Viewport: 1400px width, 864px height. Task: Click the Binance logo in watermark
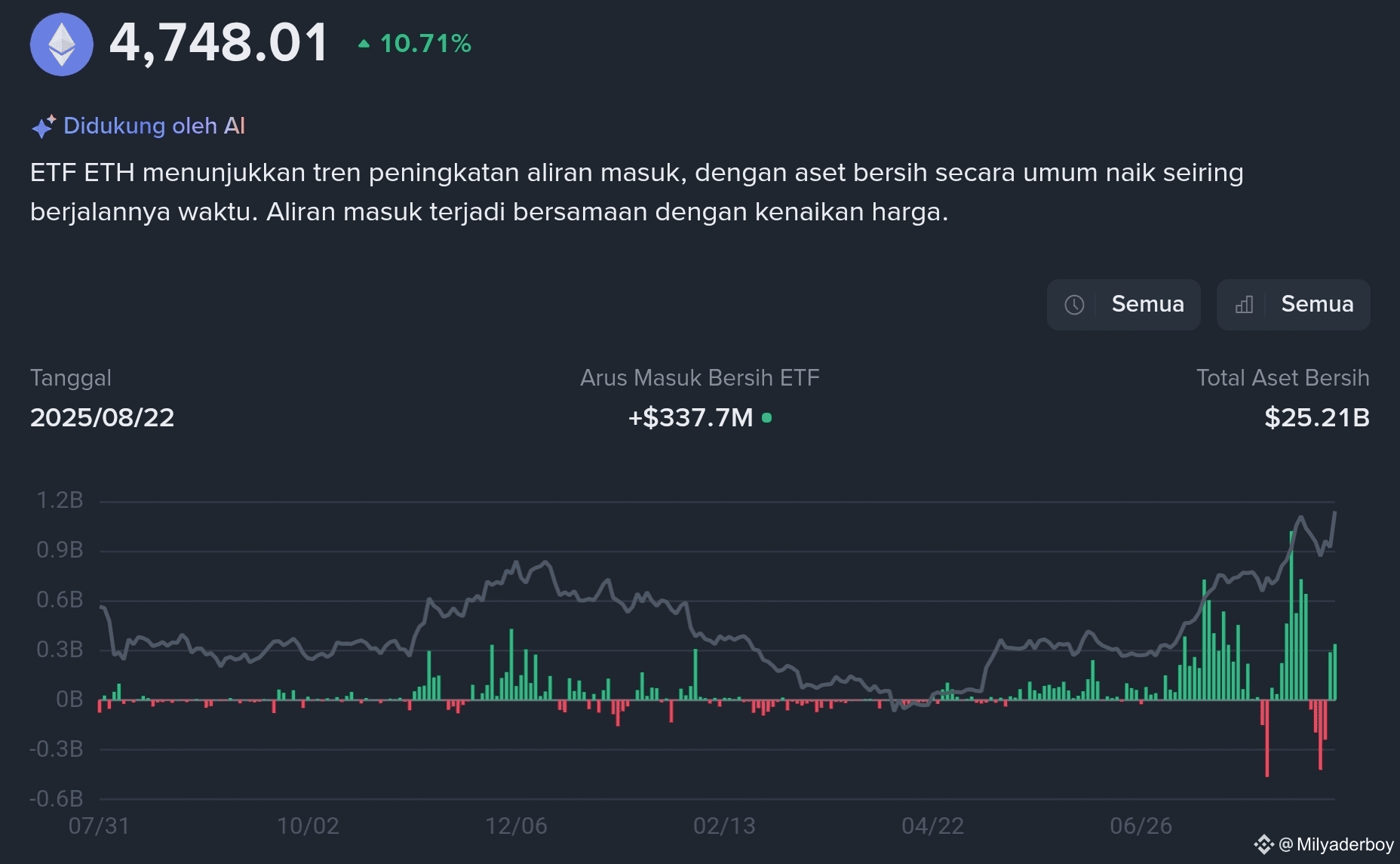coord(1263,844)
